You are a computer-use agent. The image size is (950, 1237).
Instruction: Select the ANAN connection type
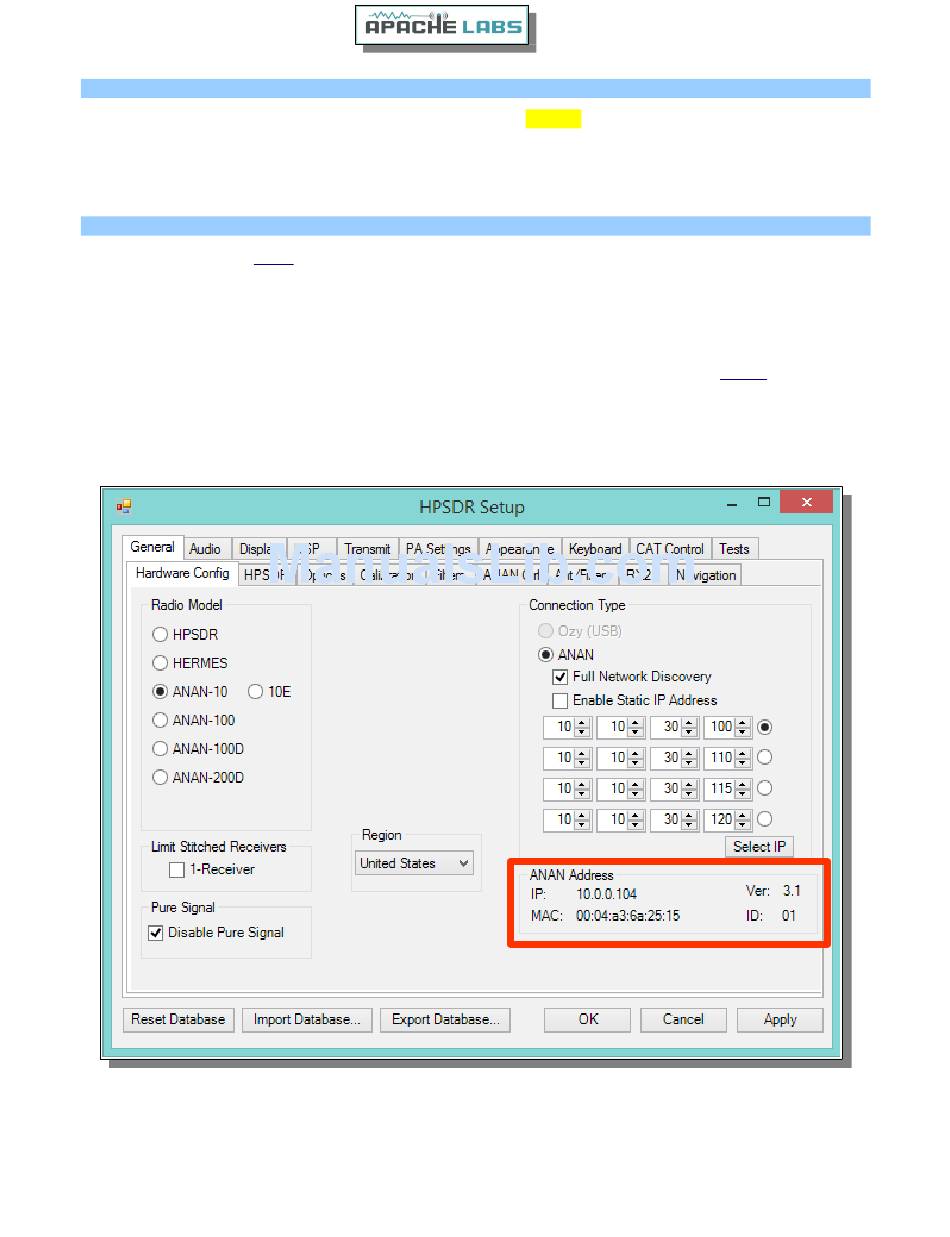pyautogui.click(x=546, y=655)
